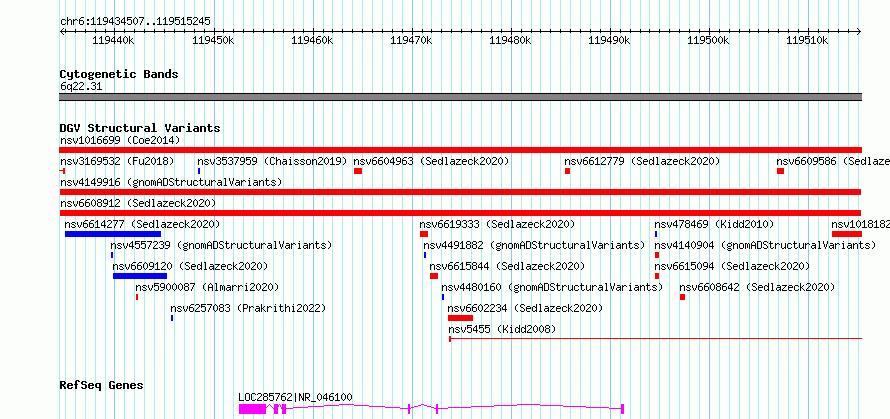Click the 119500k scale label
890x419 pixels.
[x=708, y=40]
